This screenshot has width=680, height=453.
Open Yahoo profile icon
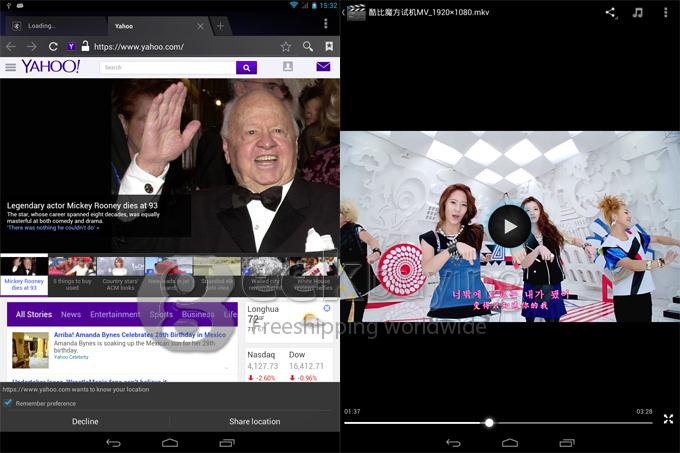(288, 66)
